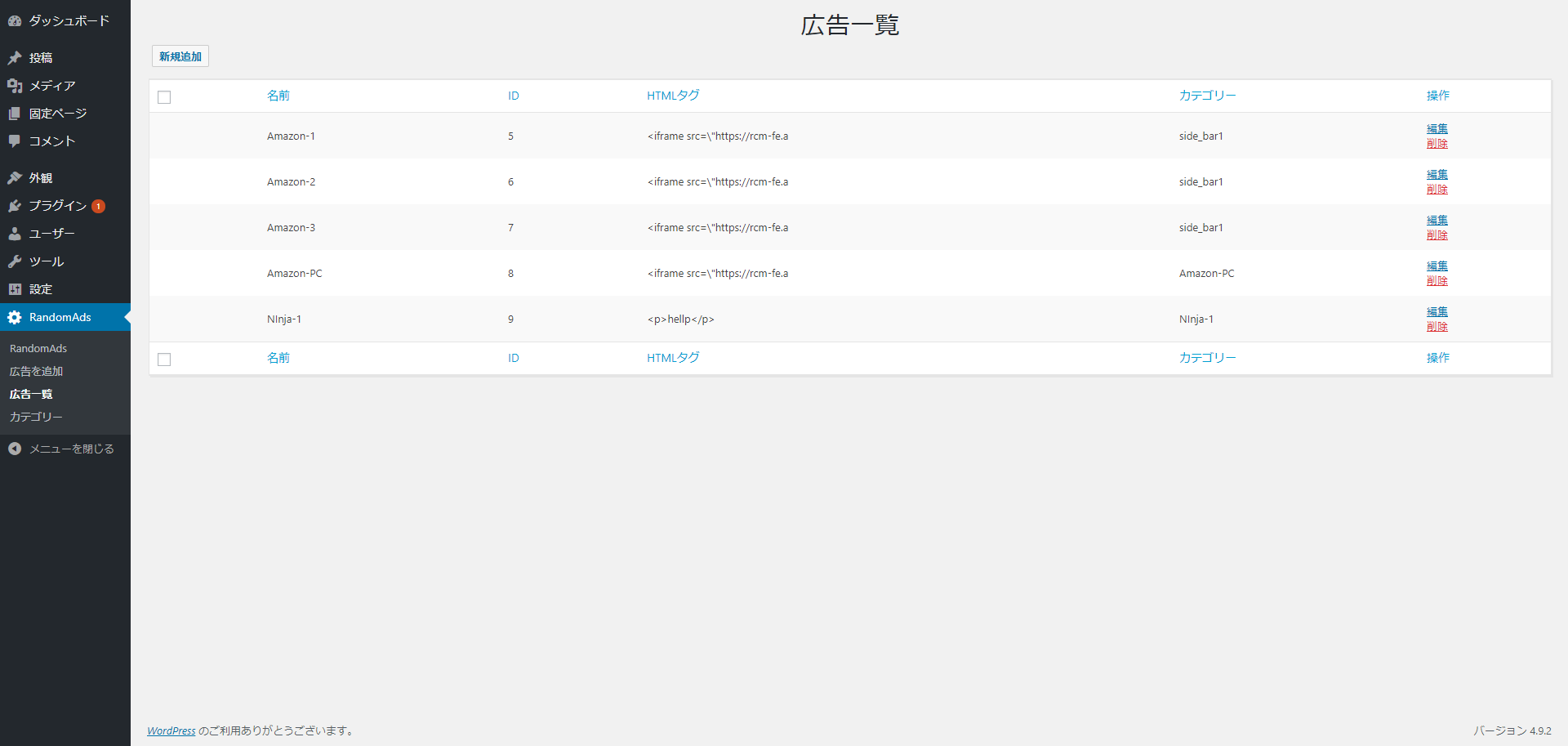Tick the select-all checkbox in table footer
This screenshot has height=746, width=1568.
[164, 360]
